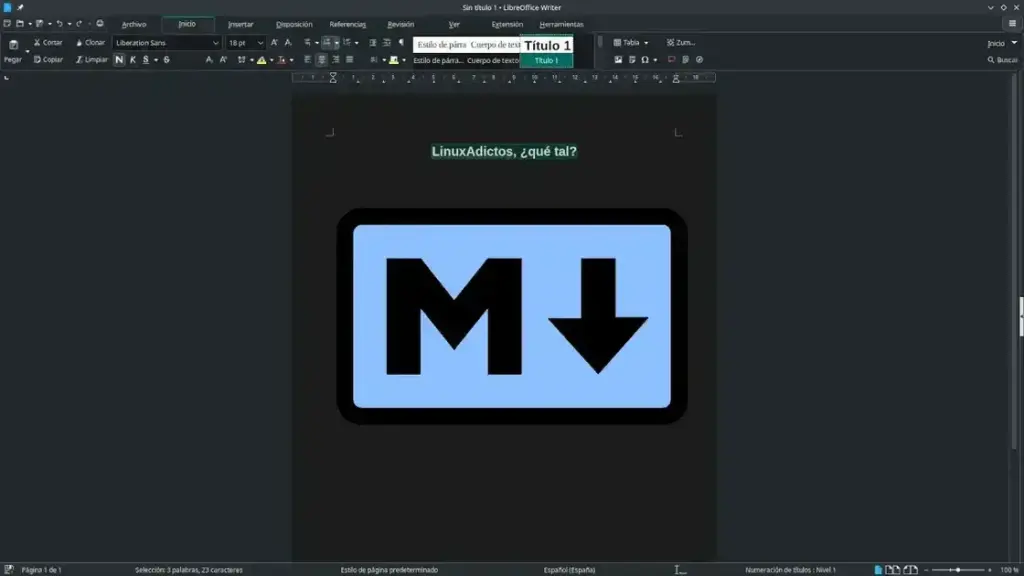Click the zoom slider in status bar
Screen dimensions: 1024x576
(958, 570)
